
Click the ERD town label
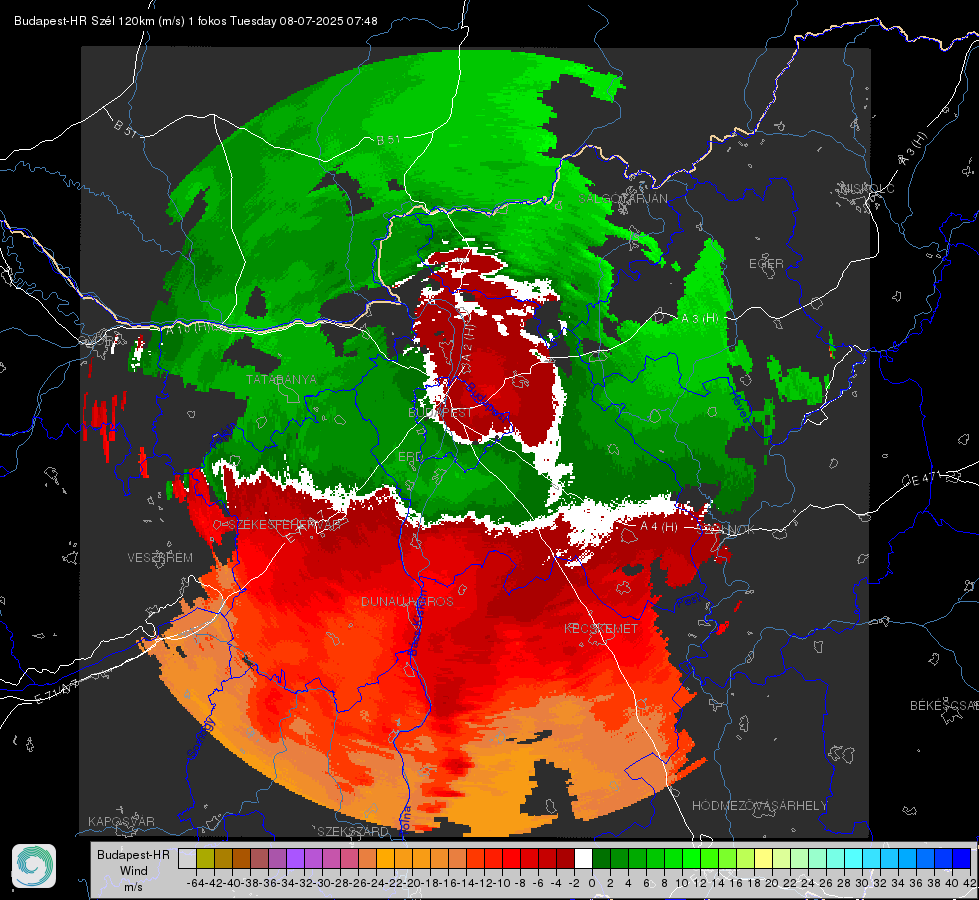tap(409, 457)
